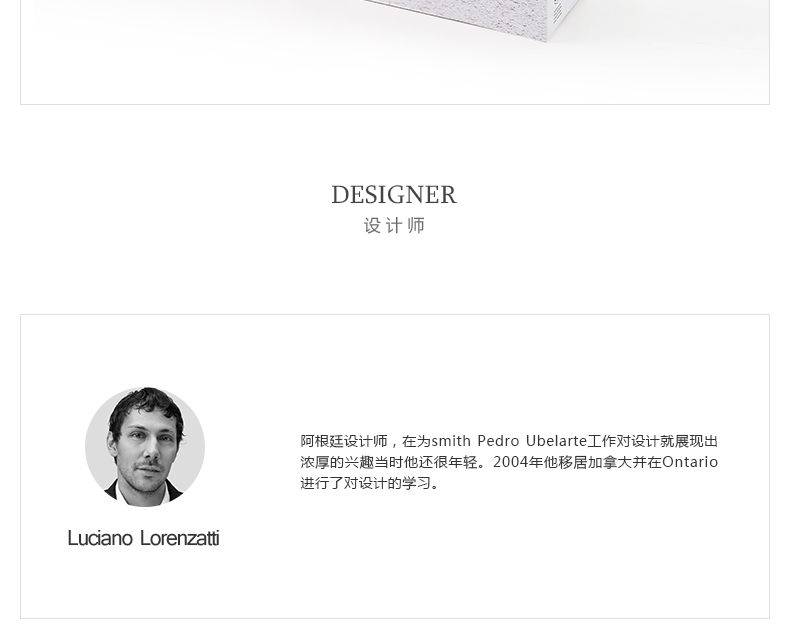
Task: Click the word smith in the biography
Action: [x=451, y=441]
